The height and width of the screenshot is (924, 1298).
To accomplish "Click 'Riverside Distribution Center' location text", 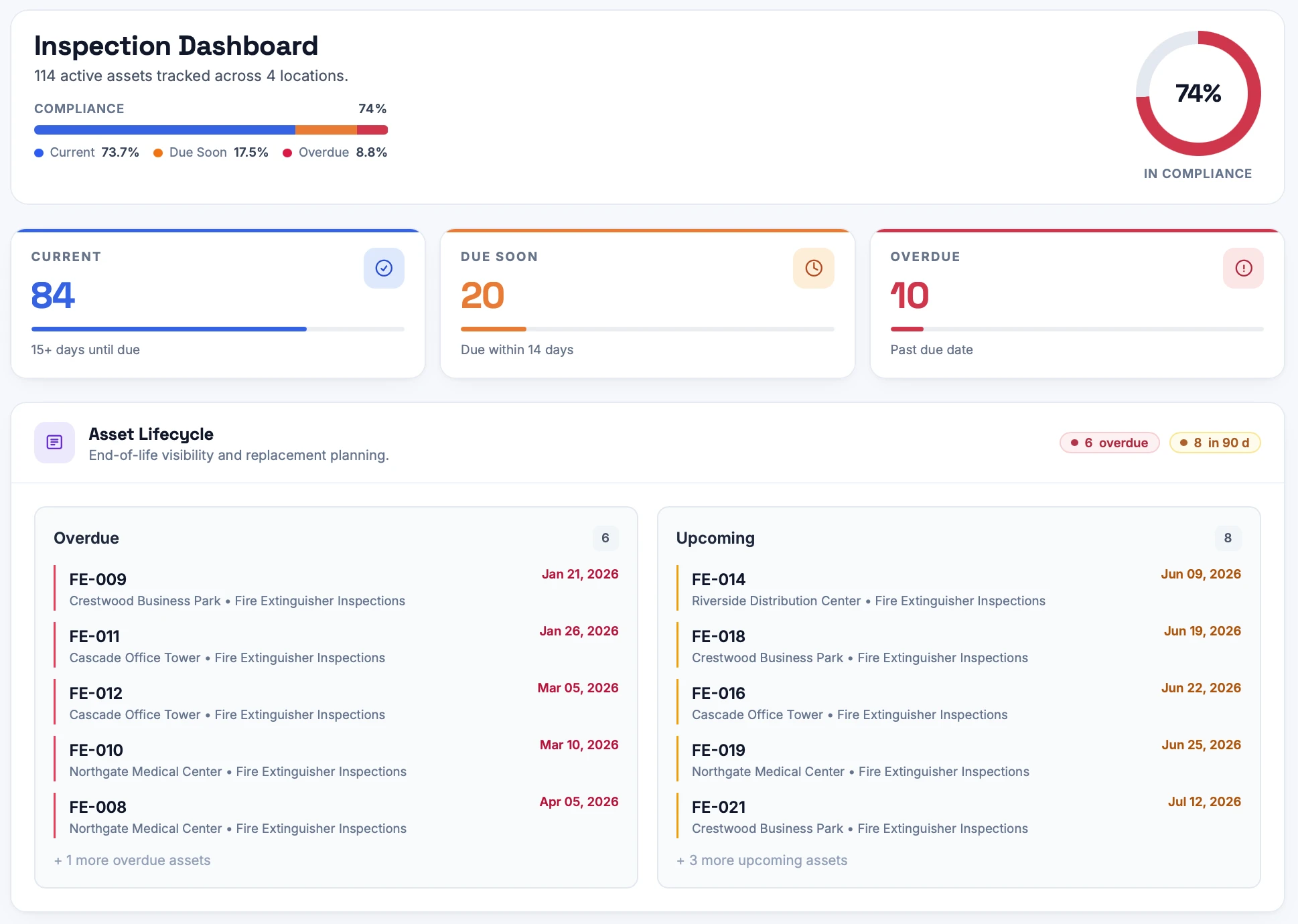I will click(776, 601).
